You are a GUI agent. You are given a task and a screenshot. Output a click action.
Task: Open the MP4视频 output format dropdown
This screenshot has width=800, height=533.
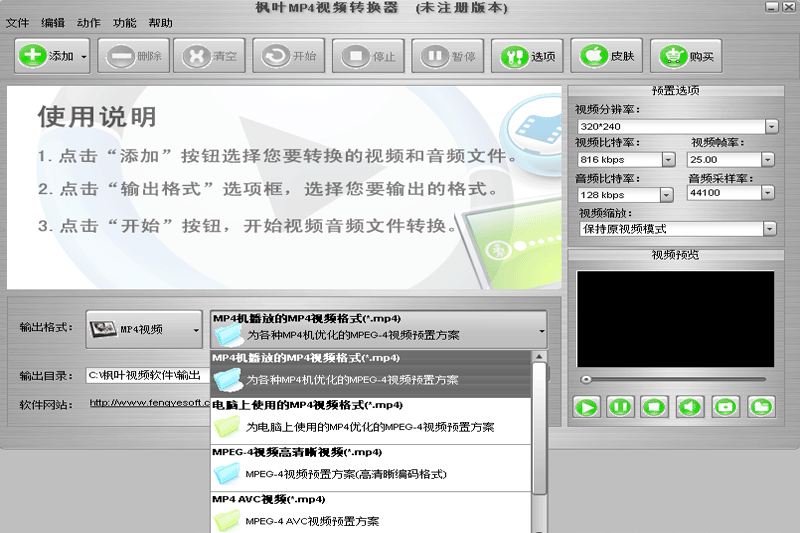click(144, 329)
